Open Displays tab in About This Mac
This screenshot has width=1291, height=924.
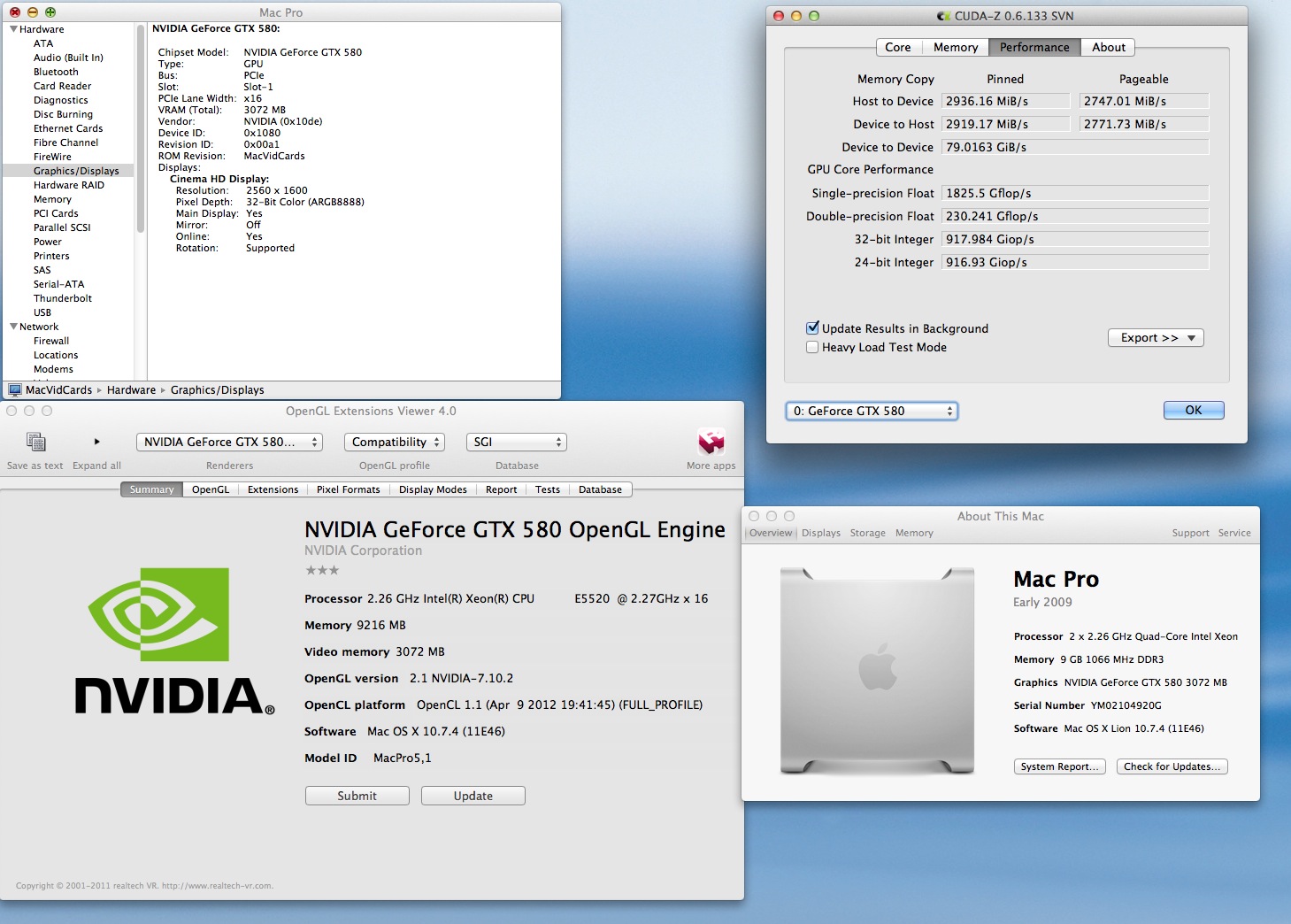tap(821, 533)
